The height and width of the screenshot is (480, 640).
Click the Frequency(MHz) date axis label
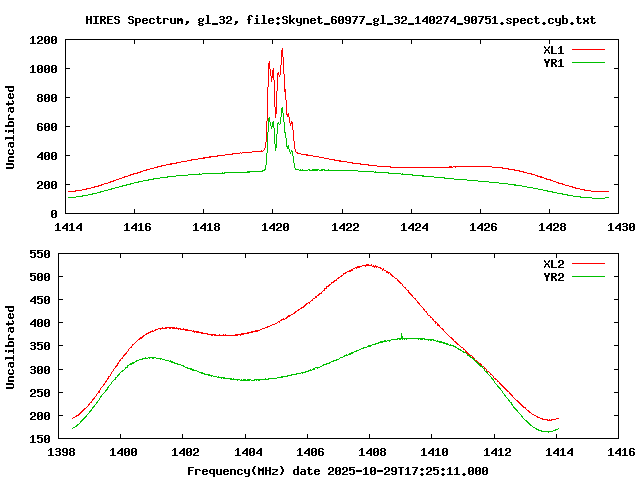[338, 471]
